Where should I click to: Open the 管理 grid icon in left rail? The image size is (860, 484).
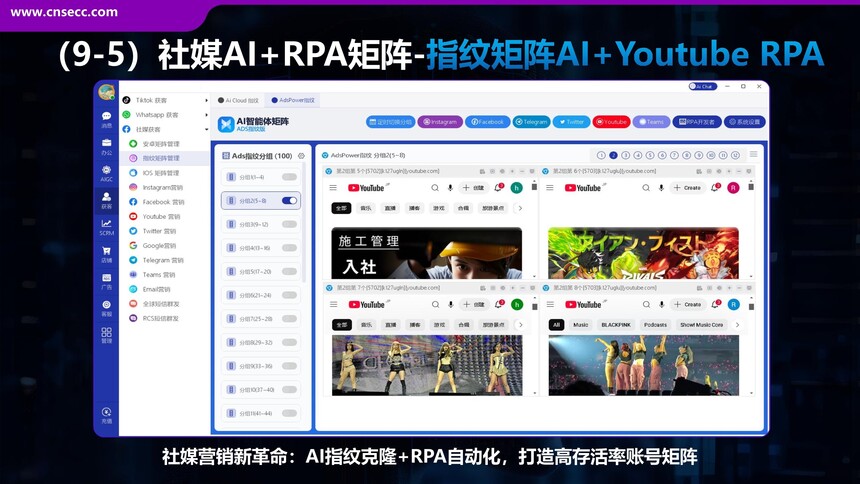pos(106,335)
